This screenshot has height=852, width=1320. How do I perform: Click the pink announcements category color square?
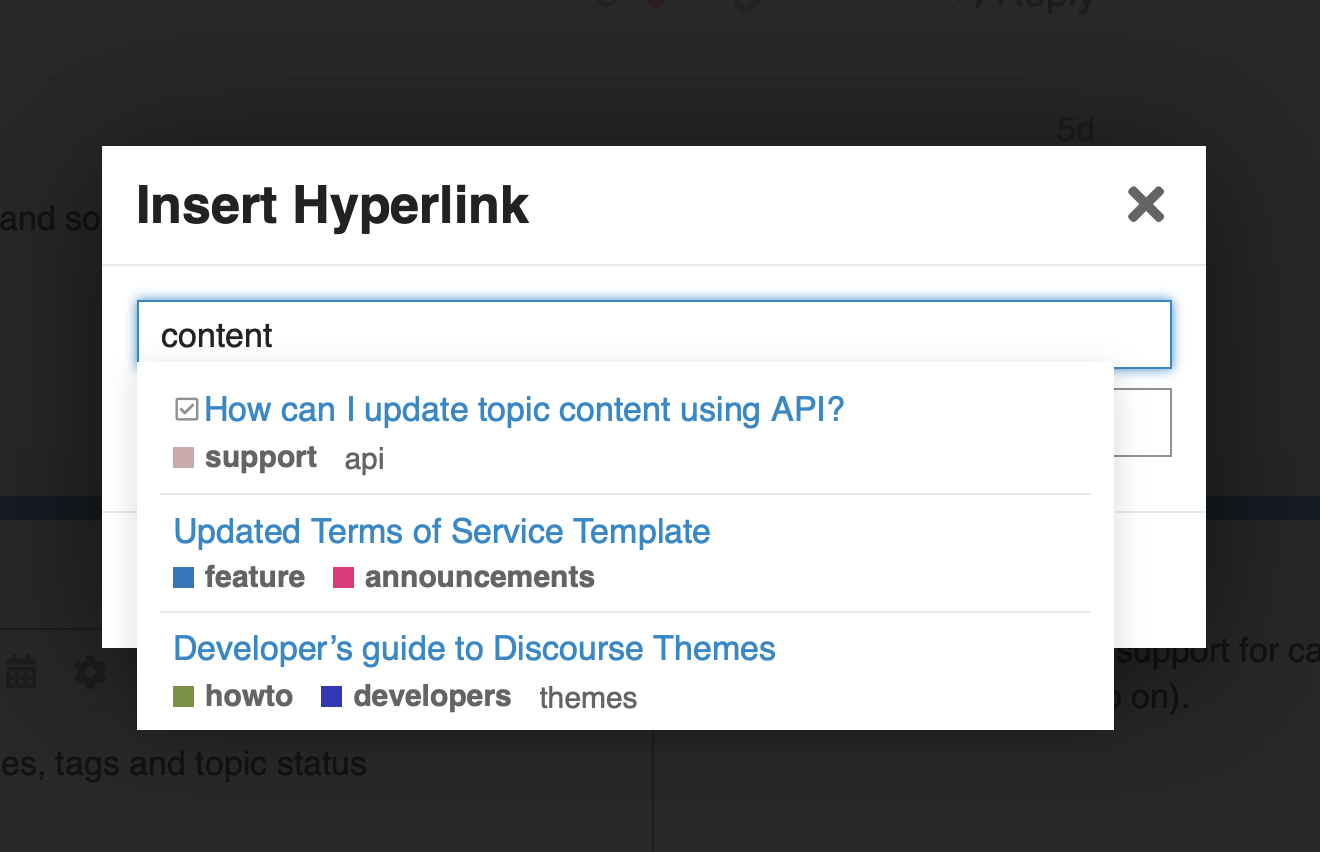343,577
